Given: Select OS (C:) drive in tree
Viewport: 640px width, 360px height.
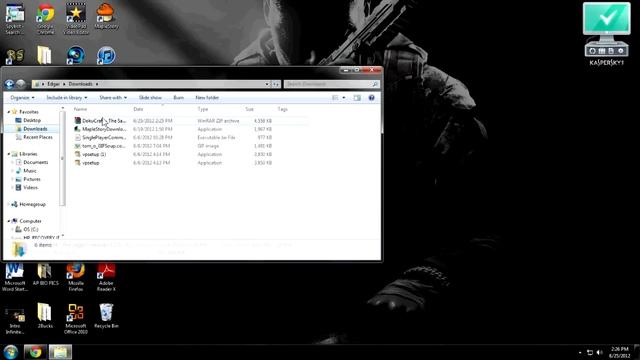Looking at the screenshot, I should [31, 229].
